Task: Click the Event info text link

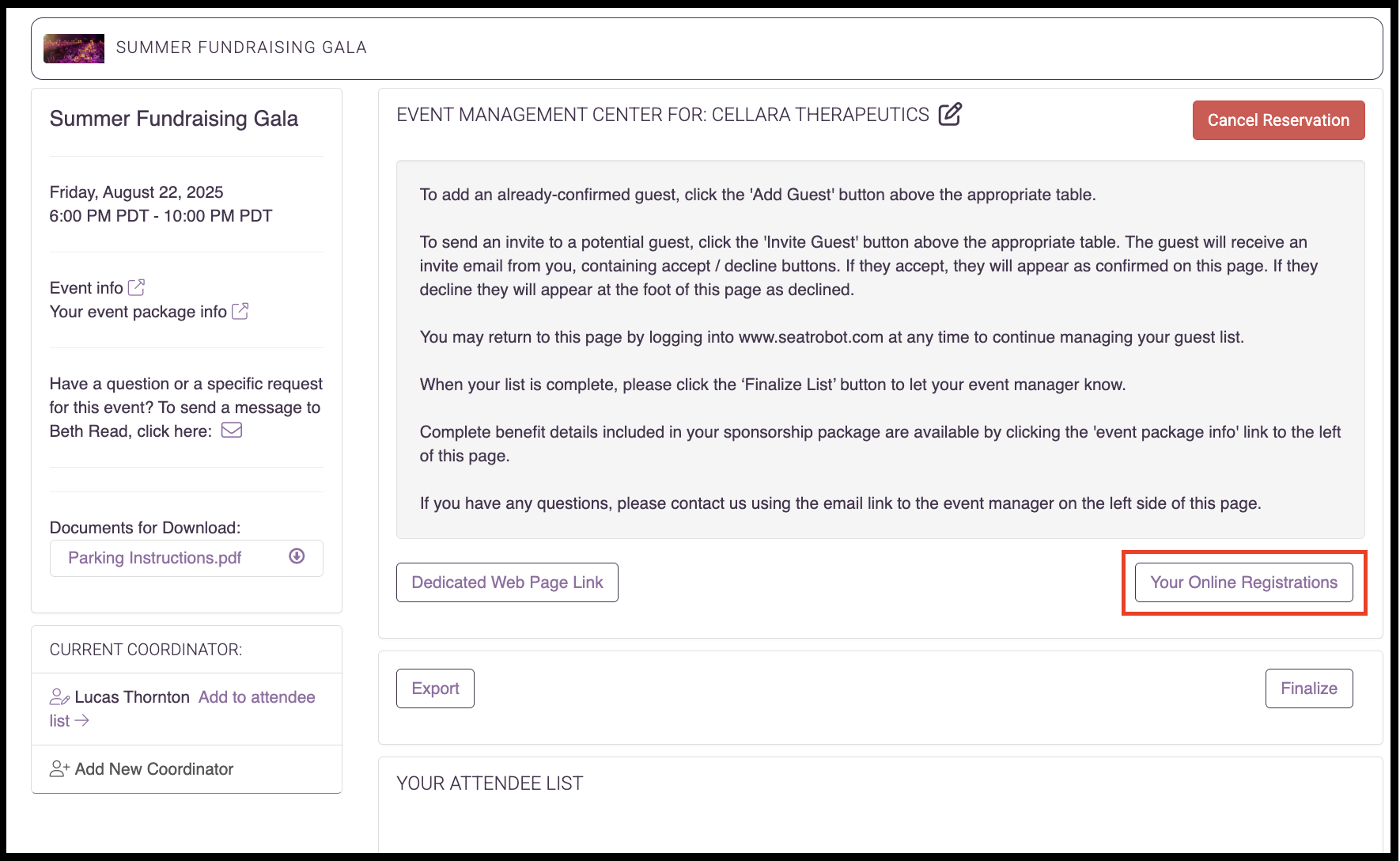Action: [x=86, y=288]
